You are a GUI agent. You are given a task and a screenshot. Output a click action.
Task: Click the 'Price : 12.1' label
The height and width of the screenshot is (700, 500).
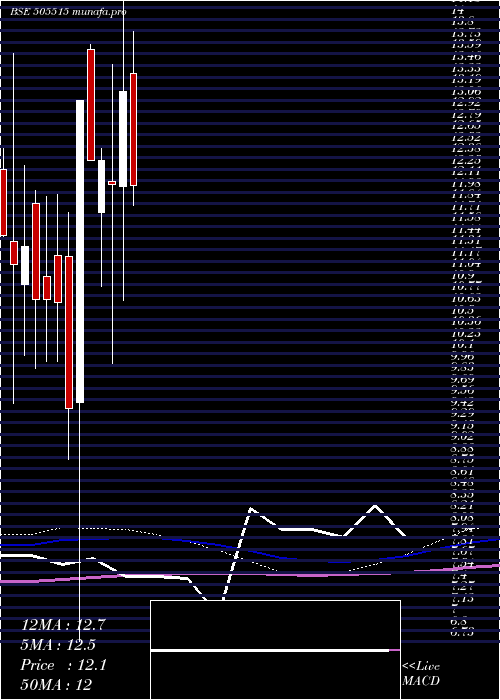(63, 665)
